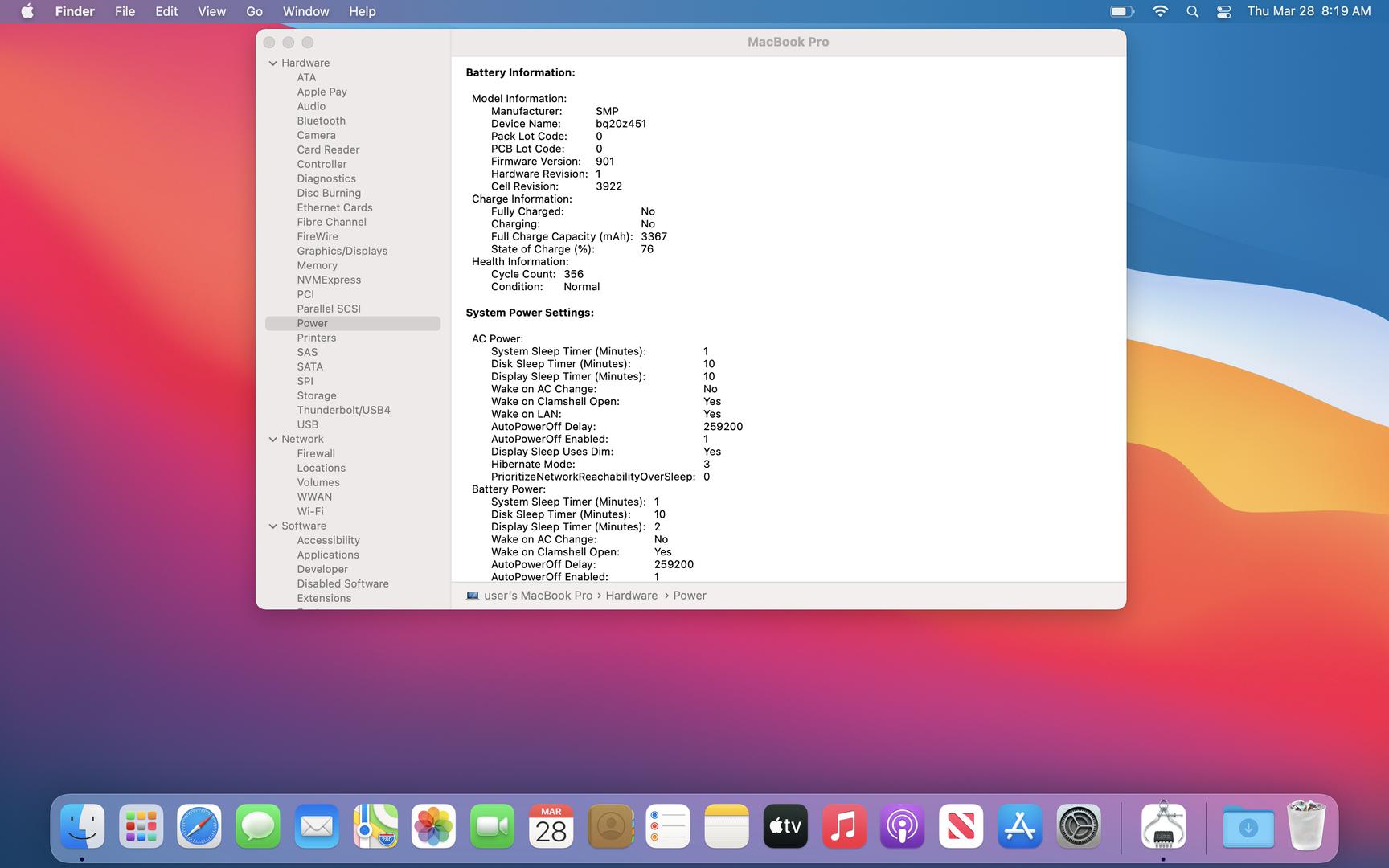Image resolution: width=1389 pixels, height=868 pixels.
Task: Open System Information icon in Dock
Action: [x=1162, y=826]
